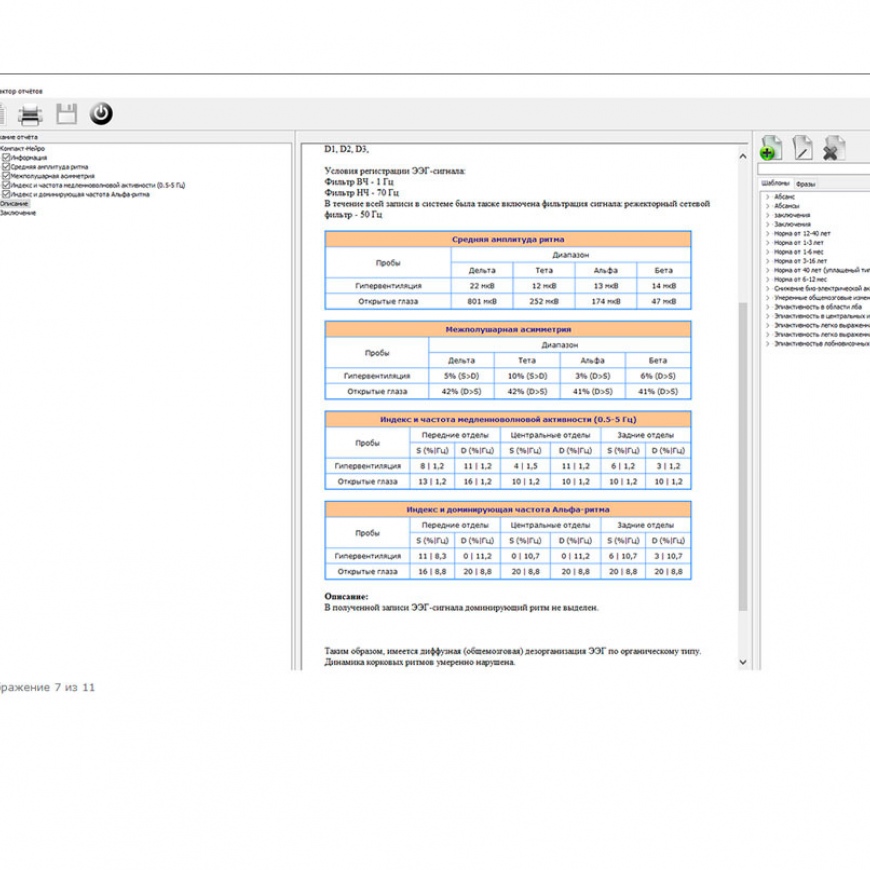Switch to the Фразы tab

tap(805, 184)
